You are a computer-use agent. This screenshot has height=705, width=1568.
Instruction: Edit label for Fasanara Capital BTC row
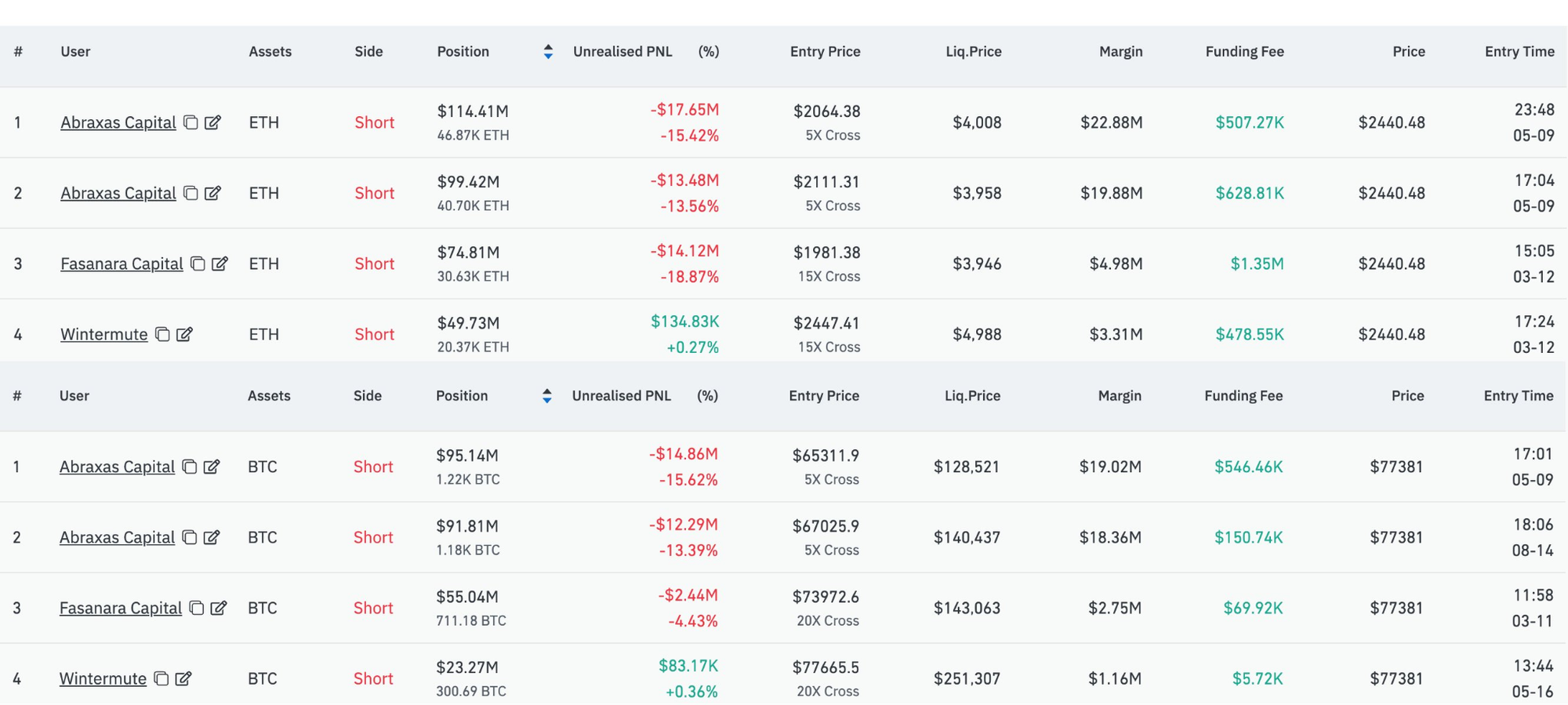219,608
